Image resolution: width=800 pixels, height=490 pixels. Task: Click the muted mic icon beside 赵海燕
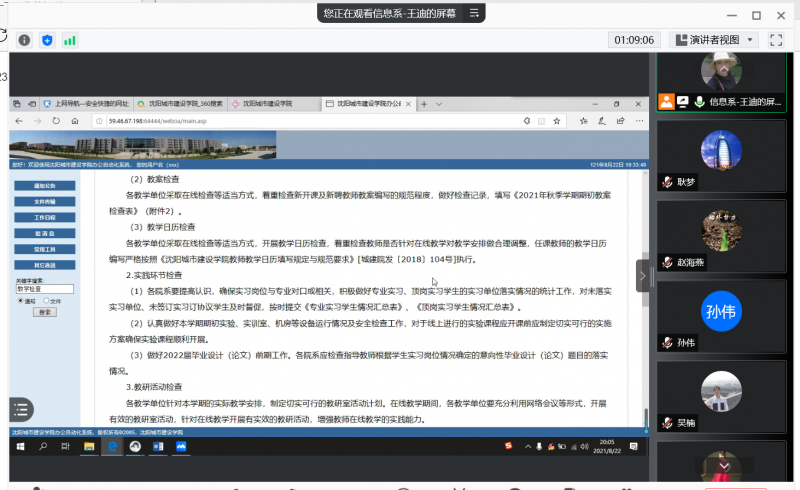[667, 262]
